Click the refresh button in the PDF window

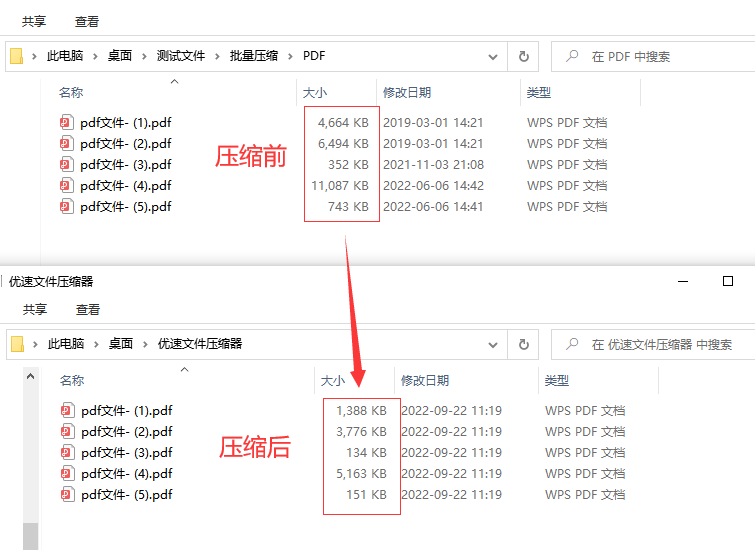click(x=524, y=56)
